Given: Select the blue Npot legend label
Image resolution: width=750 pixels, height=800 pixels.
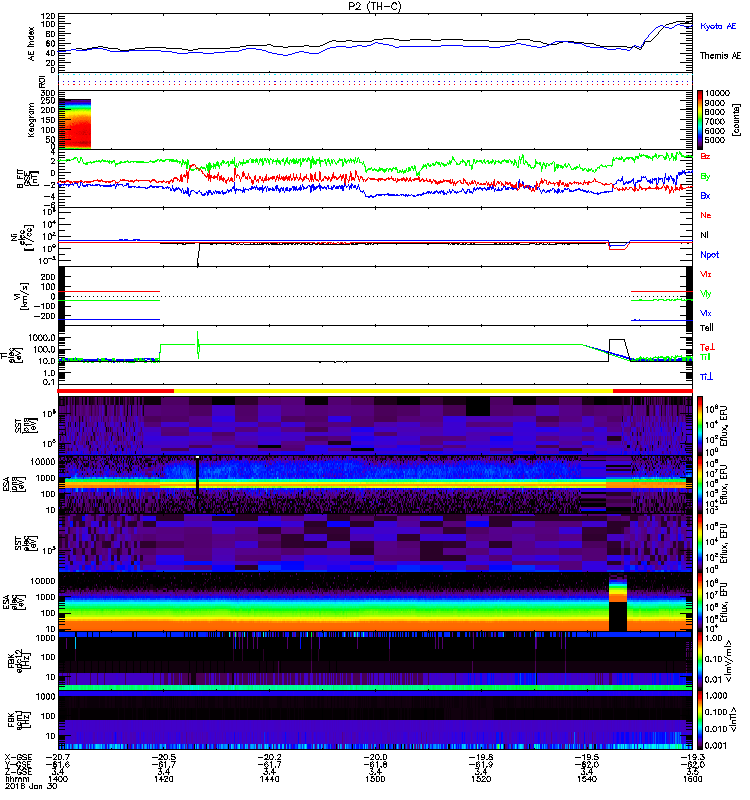Looking at the screenshot, I should (710, 255).
